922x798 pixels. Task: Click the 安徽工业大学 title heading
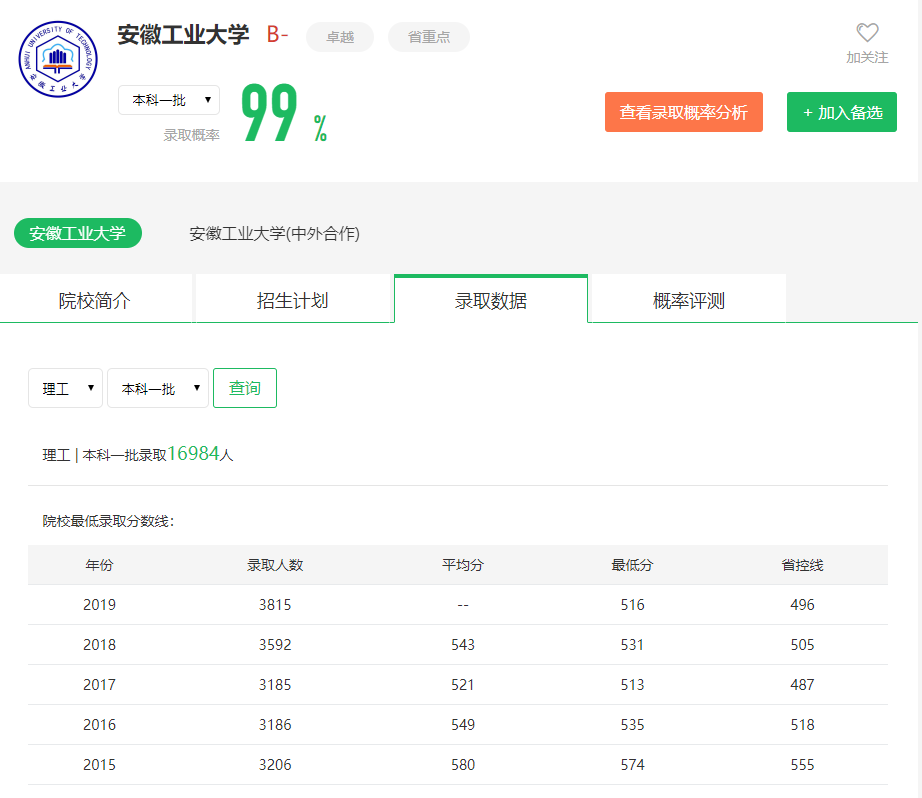[x=183, y=35]
